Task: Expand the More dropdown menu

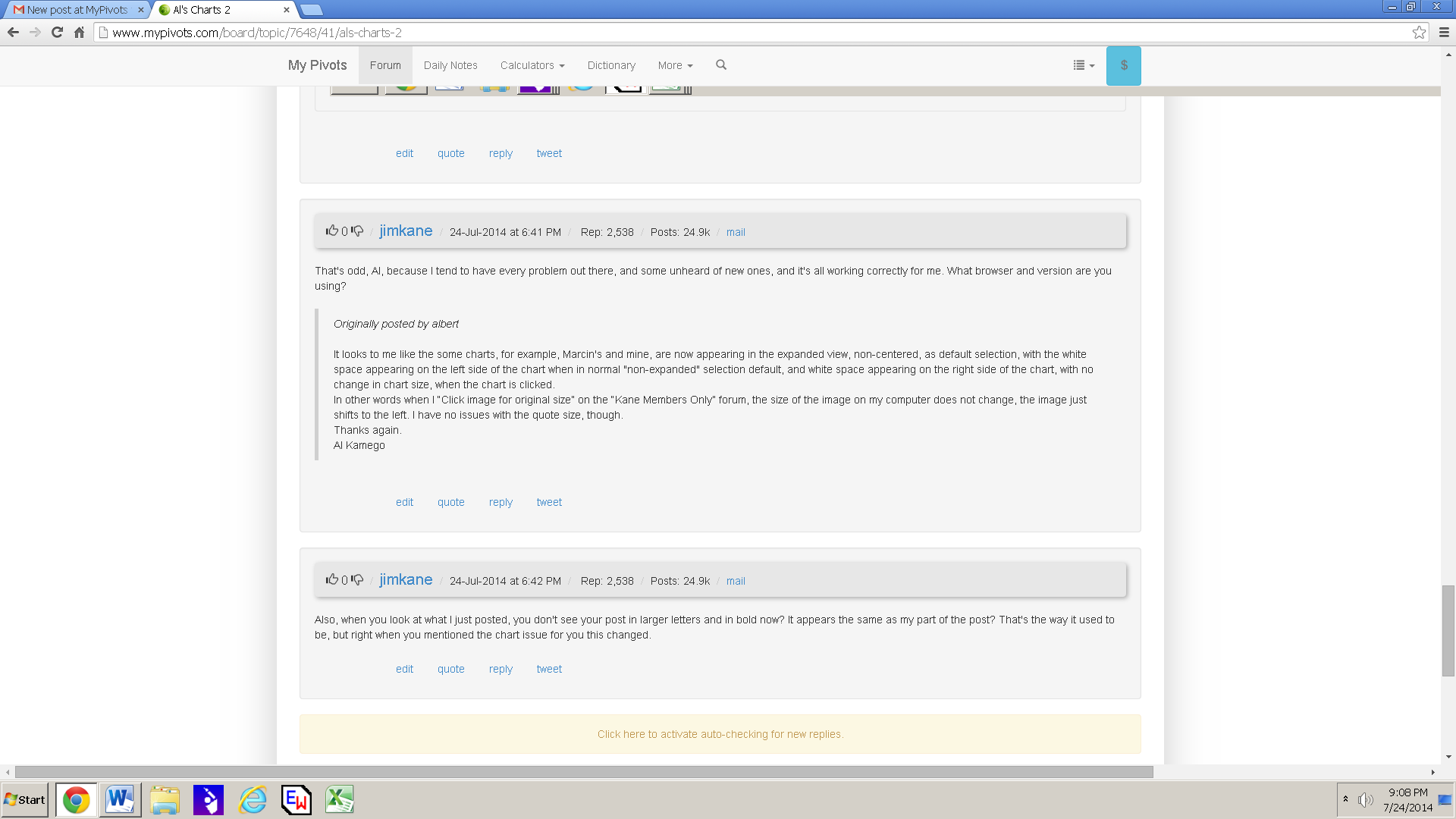Action: point(675,65)
